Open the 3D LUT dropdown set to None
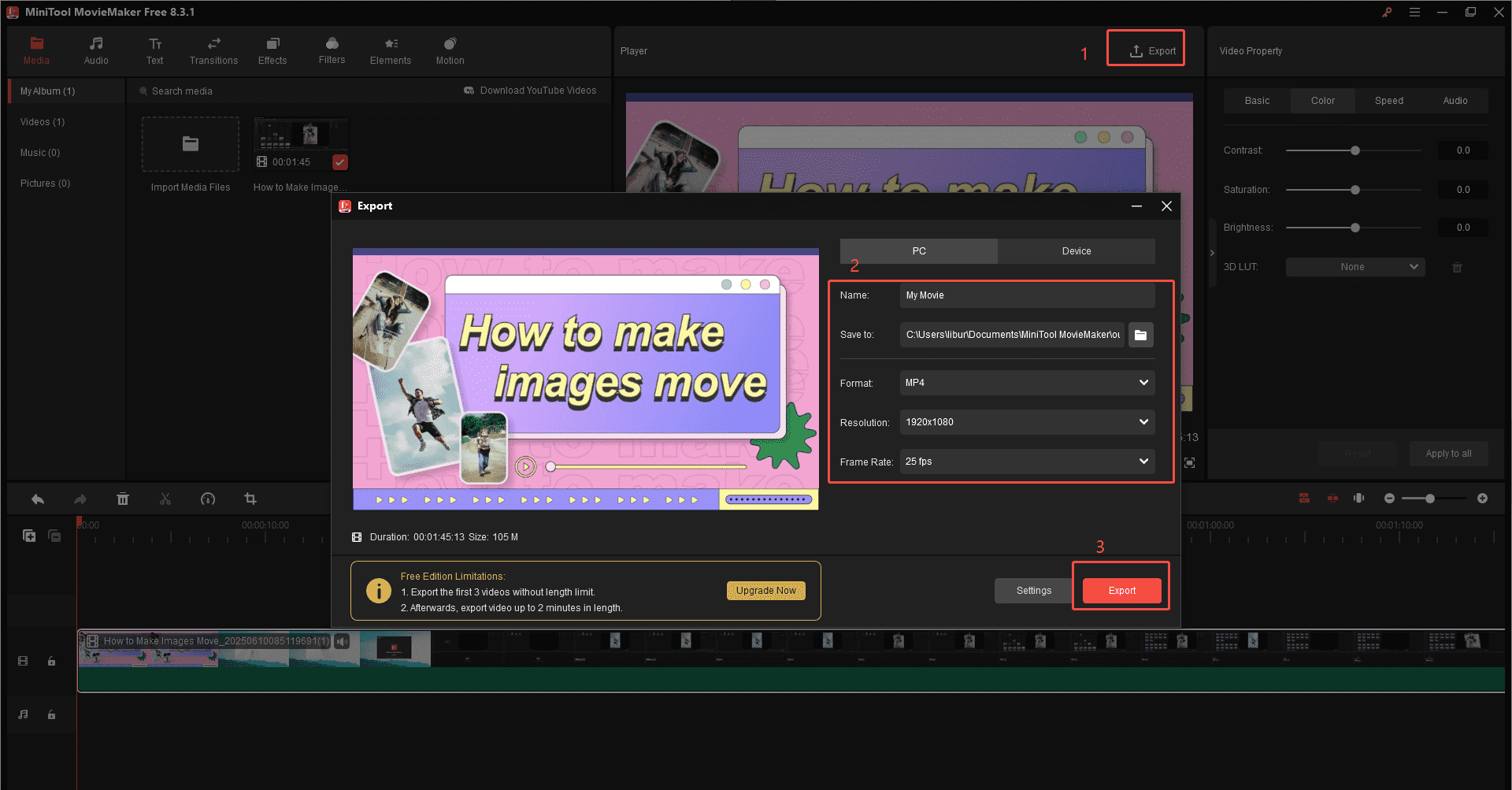This screenshot has height=790, width=1512. click(x=1354, y=266)
